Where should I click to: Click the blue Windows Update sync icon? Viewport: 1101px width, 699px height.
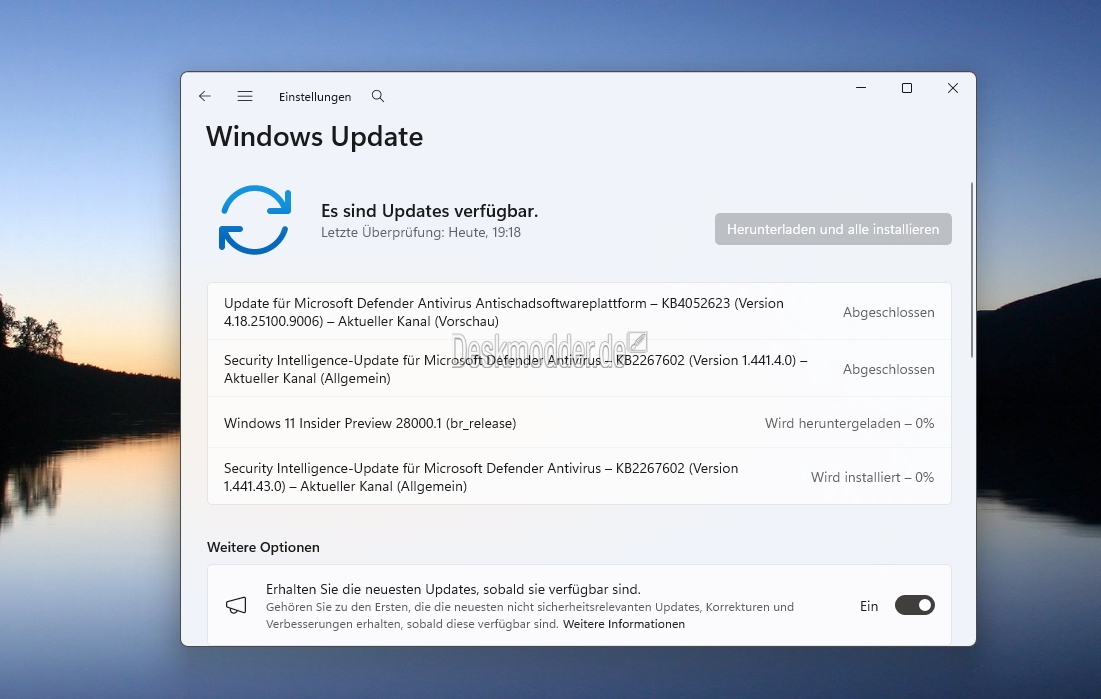tap(255, 220)
